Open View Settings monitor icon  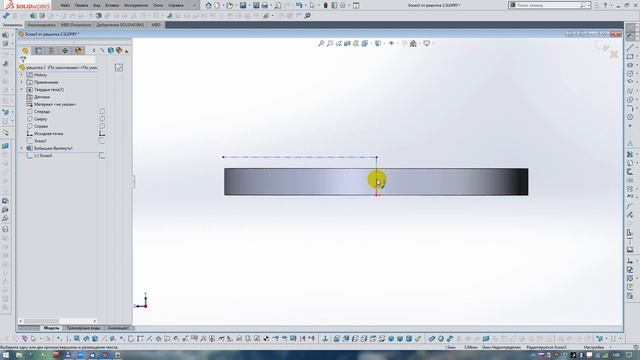click(427, 43)
